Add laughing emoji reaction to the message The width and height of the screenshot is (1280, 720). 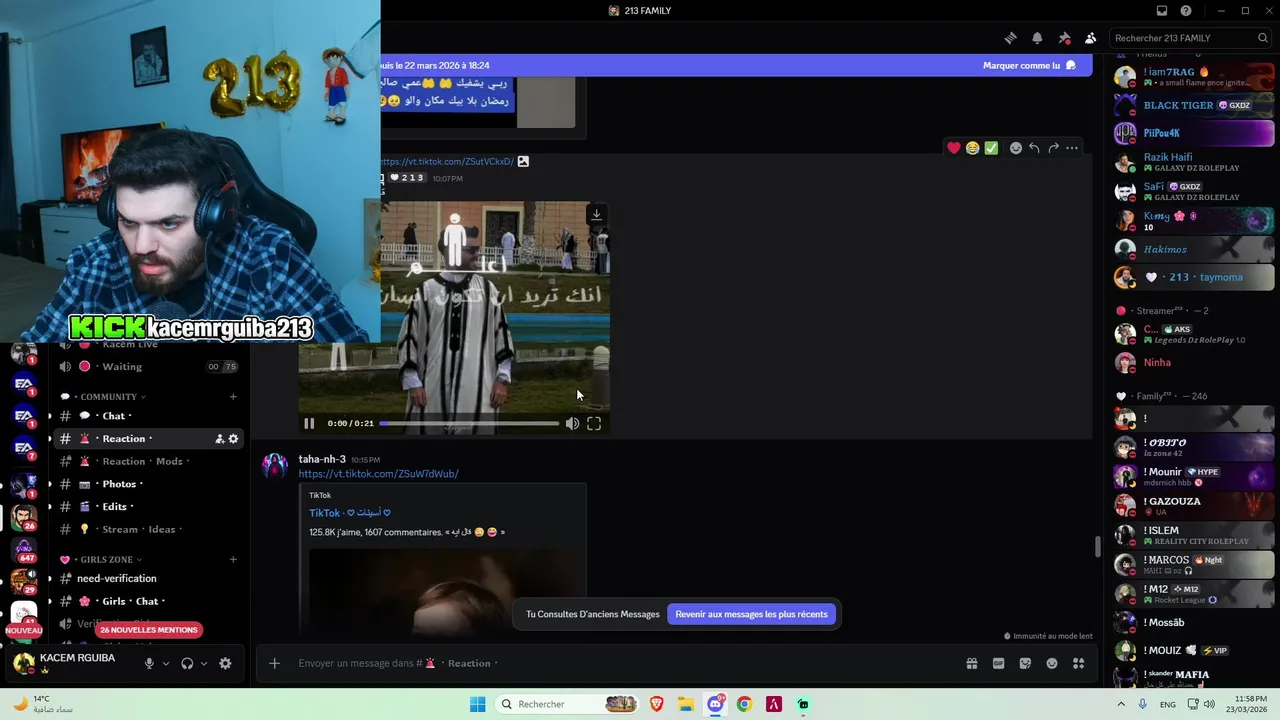tap(972, 148)
